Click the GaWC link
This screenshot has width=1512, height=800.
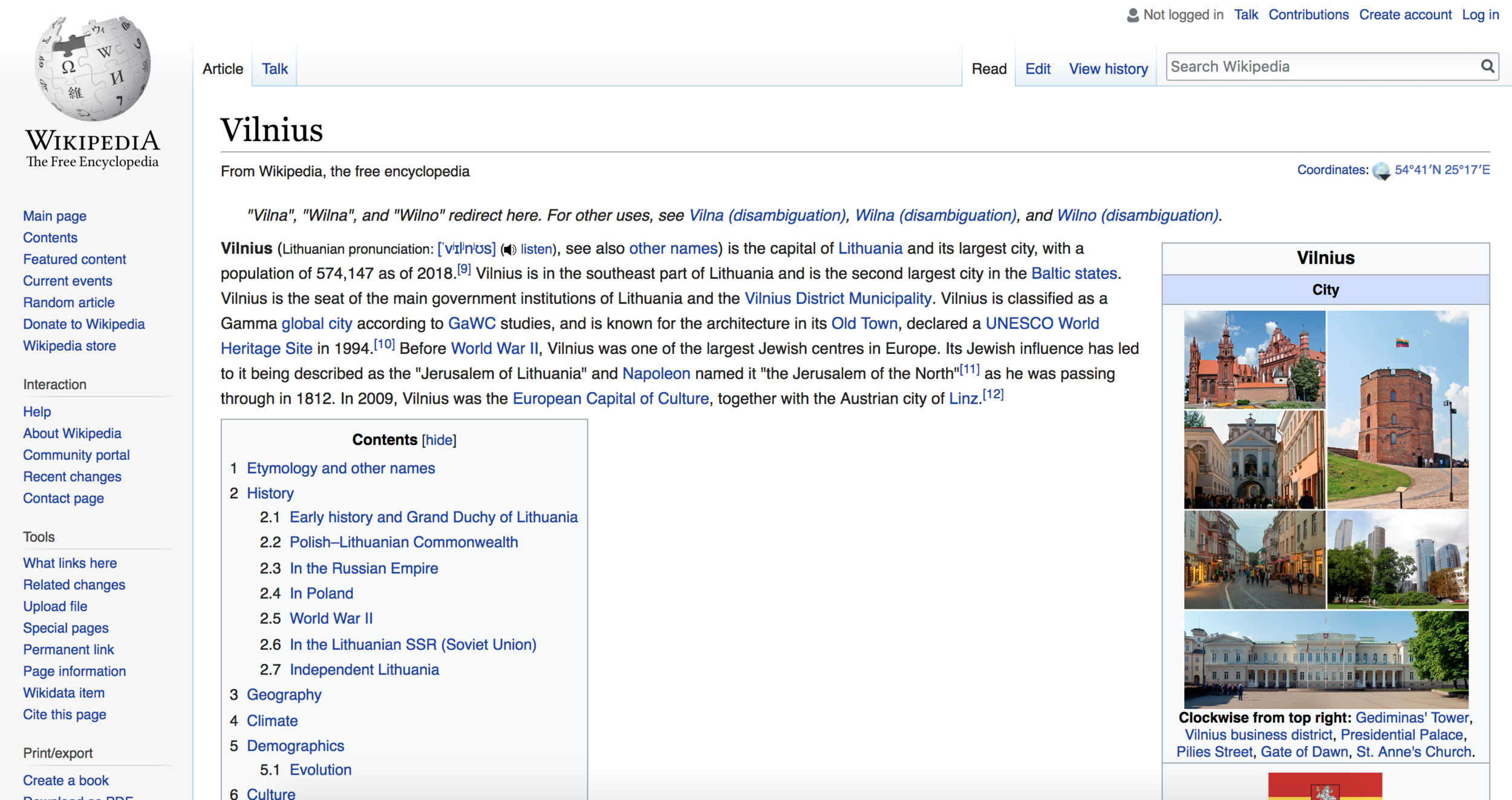pyautogui.click(x=471, y=324)
